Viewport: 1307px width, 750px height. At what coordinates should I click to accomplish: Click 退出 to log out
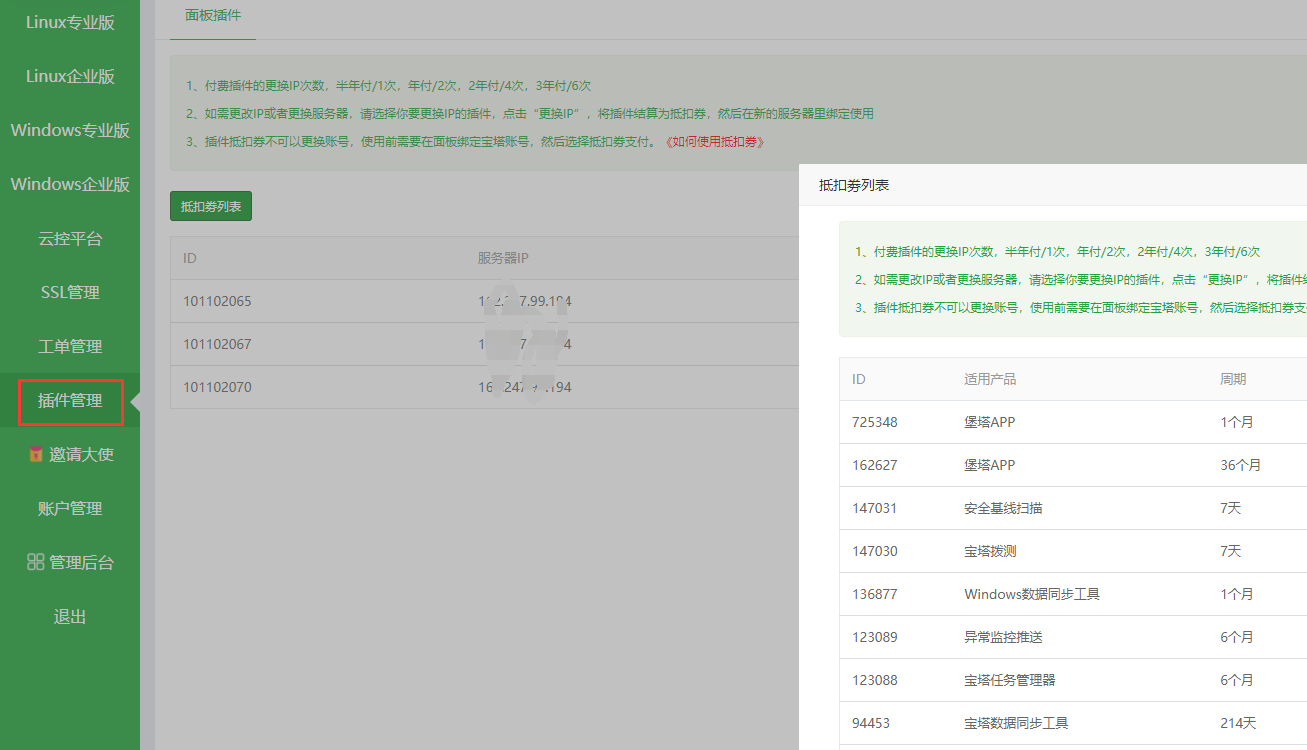coord(70,616)
